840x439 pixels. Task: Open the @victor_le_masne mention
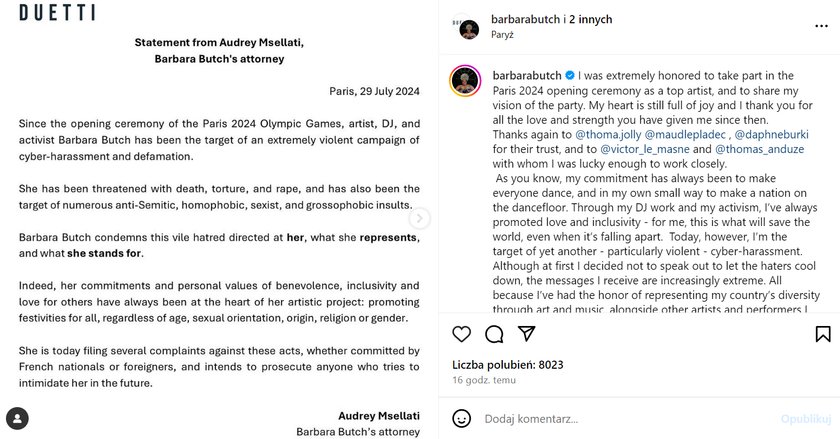click(645, 149)
